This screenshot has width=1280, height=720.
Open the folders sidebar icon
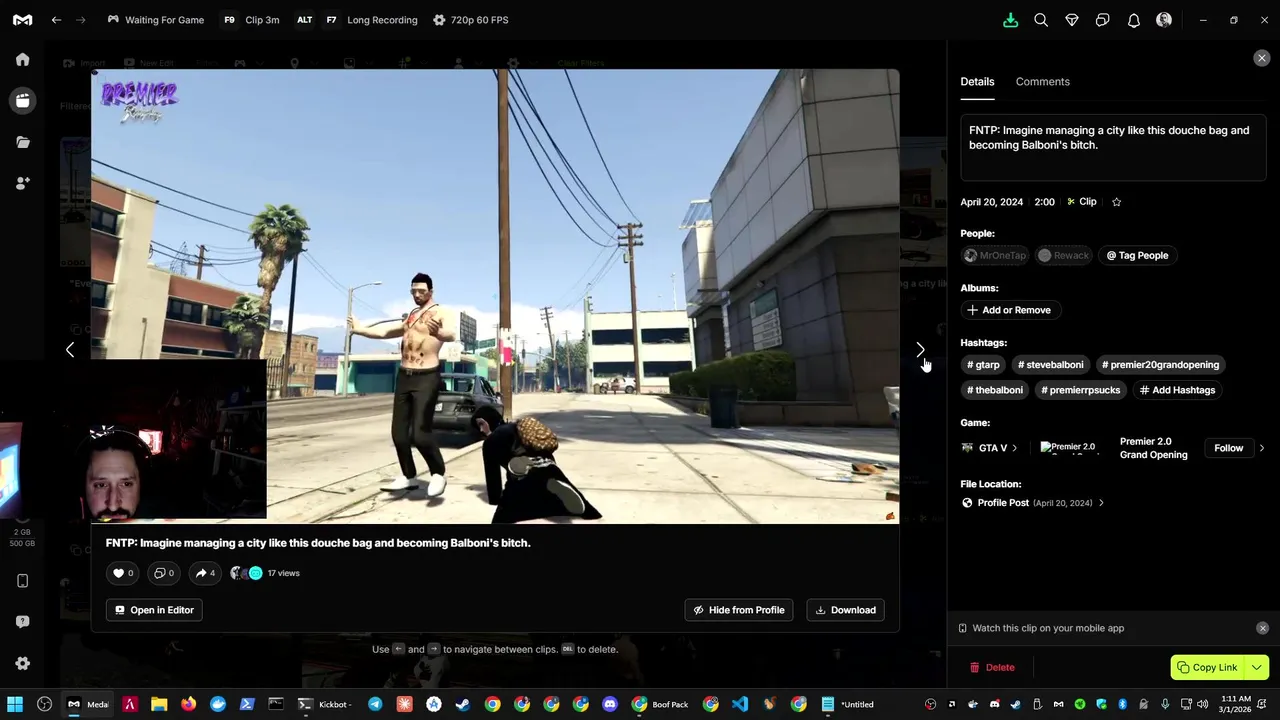coord(22,142)
